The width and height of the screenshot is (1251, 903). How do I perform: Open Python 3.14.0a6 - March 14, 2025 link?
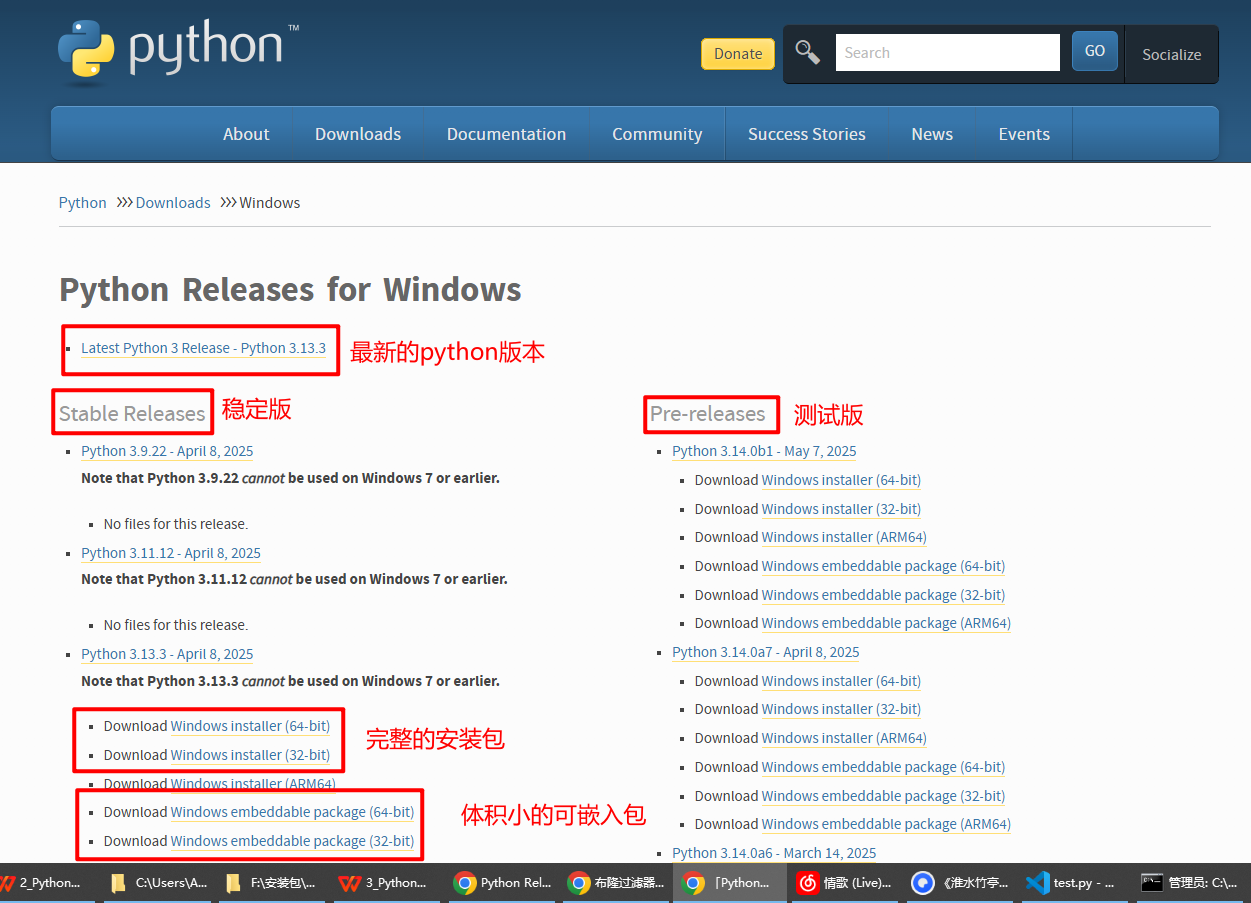774,853
